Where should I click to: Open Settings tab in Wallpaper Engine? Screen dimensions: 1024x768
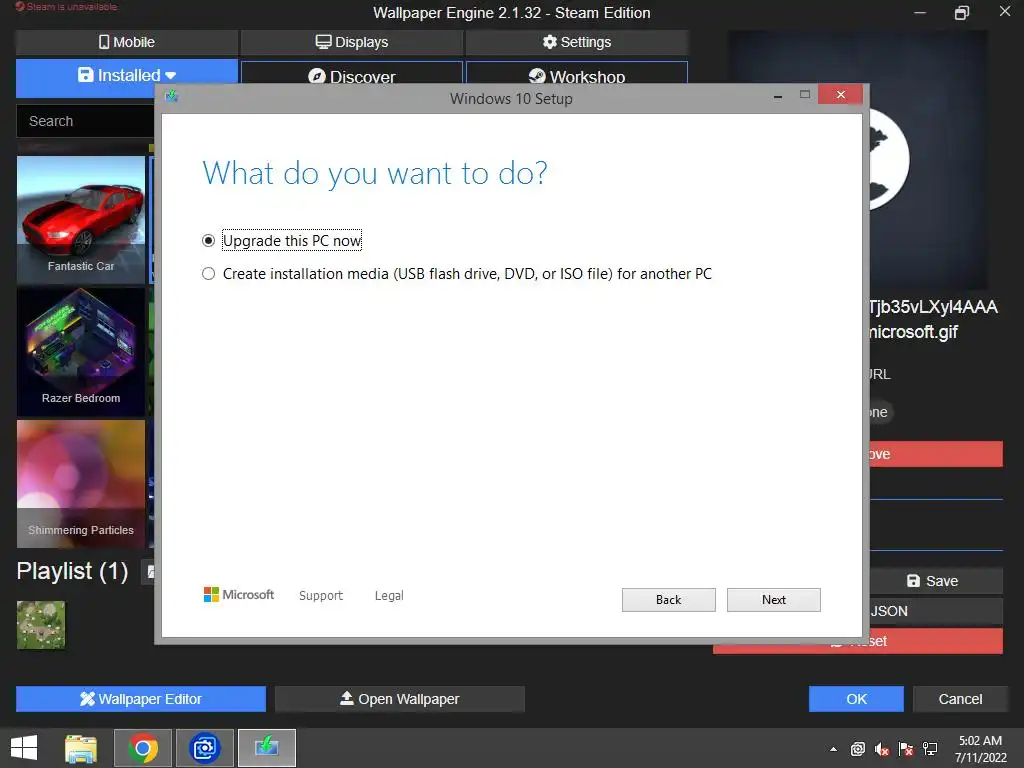(577, 42)
